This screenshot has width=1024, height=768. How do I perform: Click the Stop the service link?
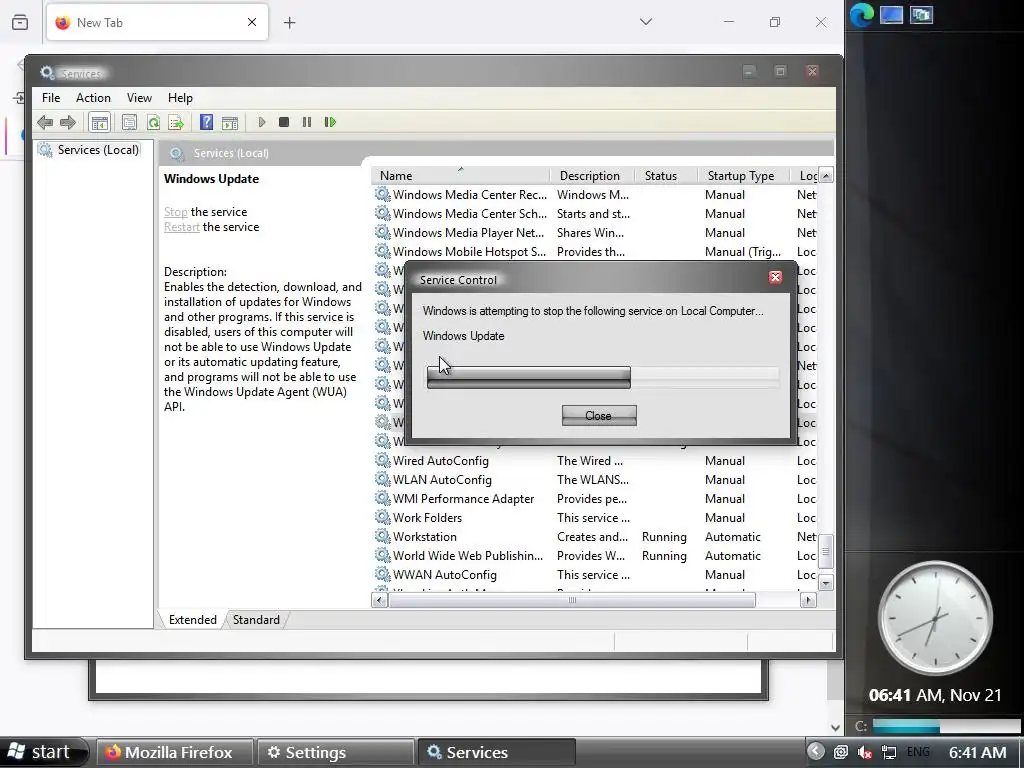point(176,212)
